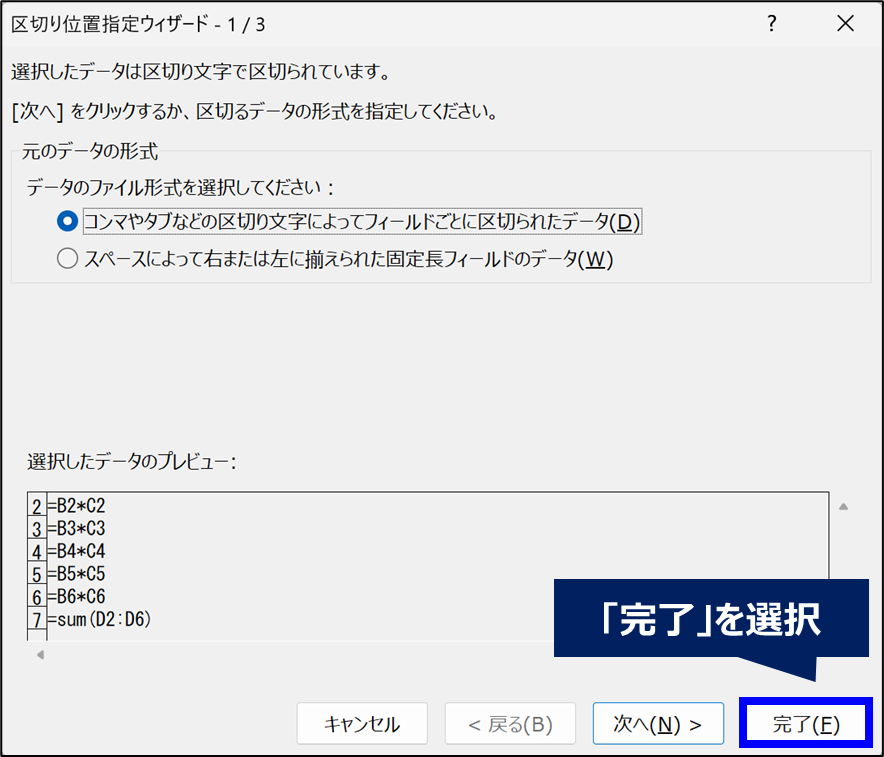Click row number 2 in preview header
This screenshot has width=884, height=757.
(x=36, y=506)
